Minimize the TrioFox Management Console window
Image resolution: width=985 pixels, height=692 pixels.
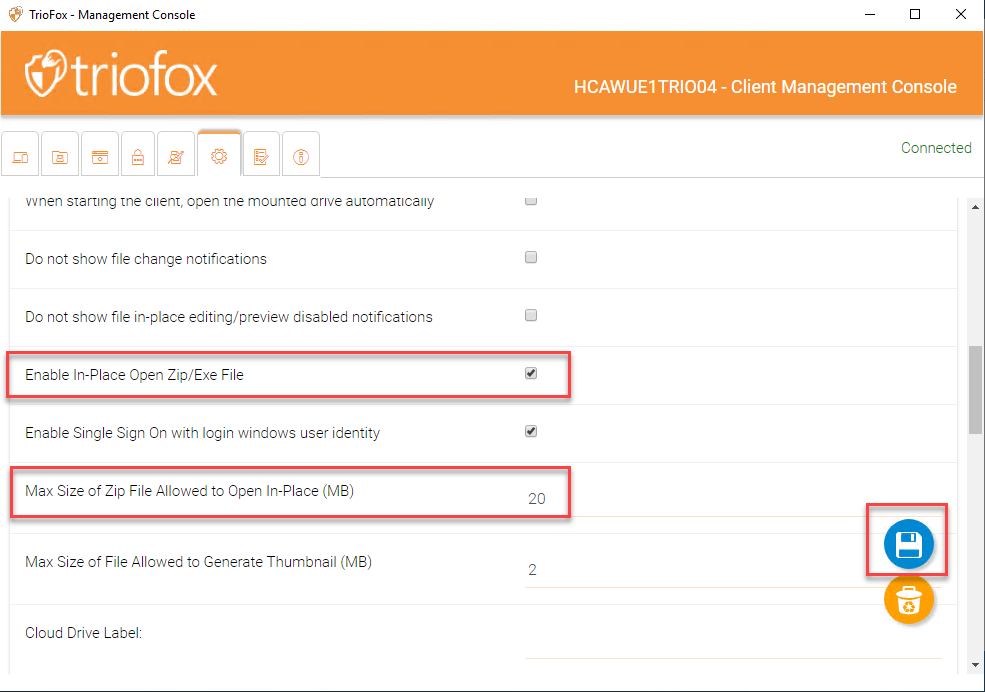[870, 14]
